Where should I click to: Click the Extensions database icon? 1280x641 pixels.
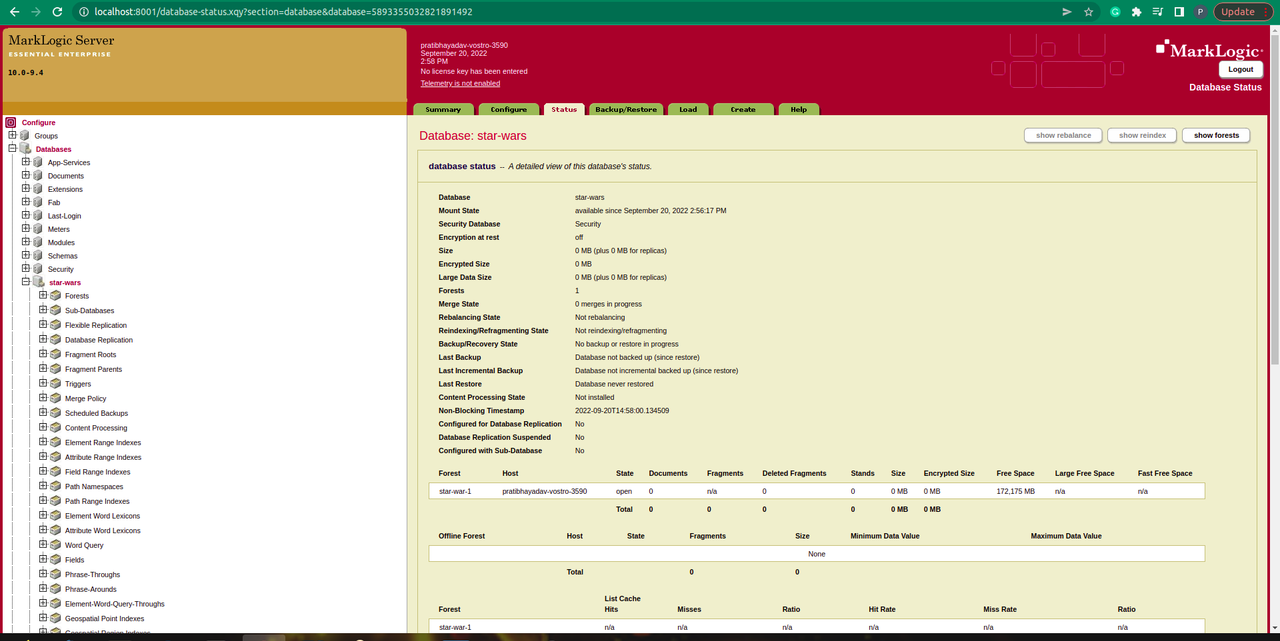pyautogui.click(x=38, y=188)
